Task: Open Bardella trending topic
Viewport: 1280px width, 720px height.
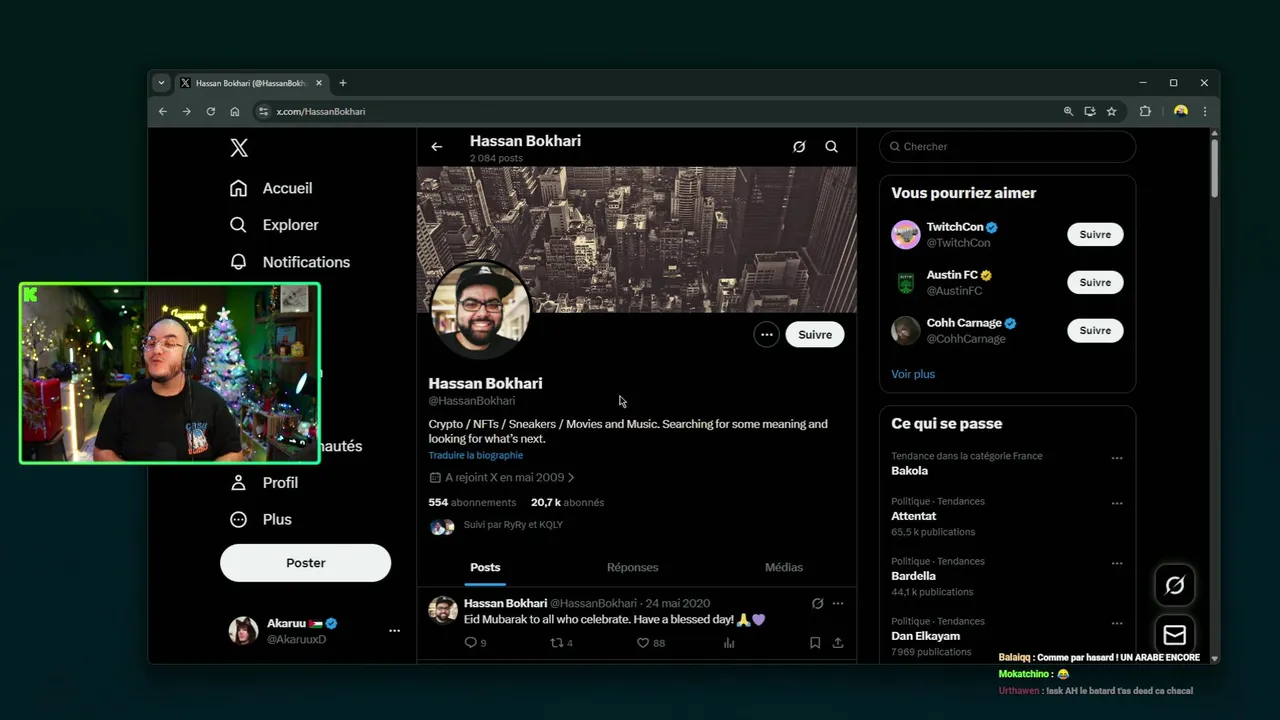Action: click(x=914, y=576)
